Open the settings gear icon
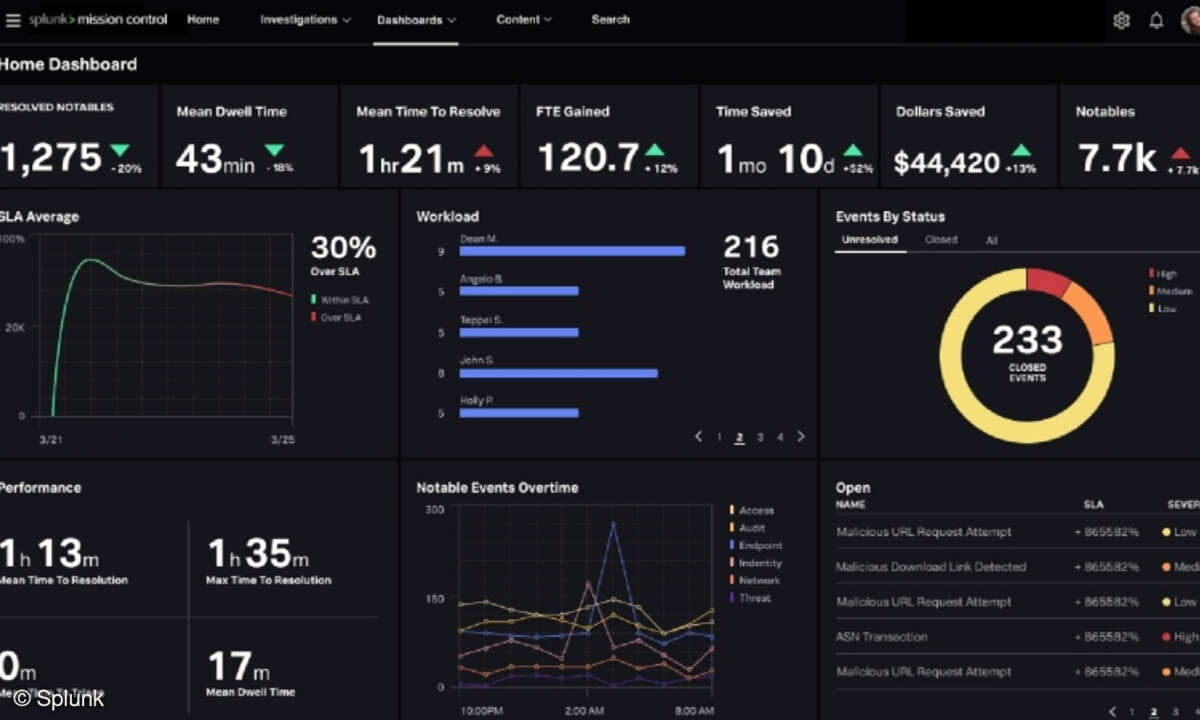The height and width of the screenshot is (720, 1200). coord(1122,20)
